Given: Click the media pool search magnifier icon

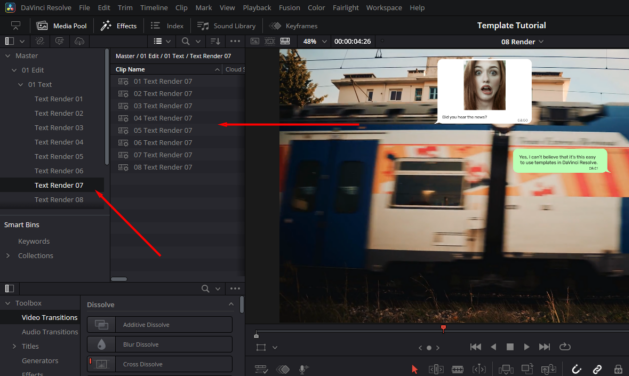Looking at the screenshot, I should 185,41.
